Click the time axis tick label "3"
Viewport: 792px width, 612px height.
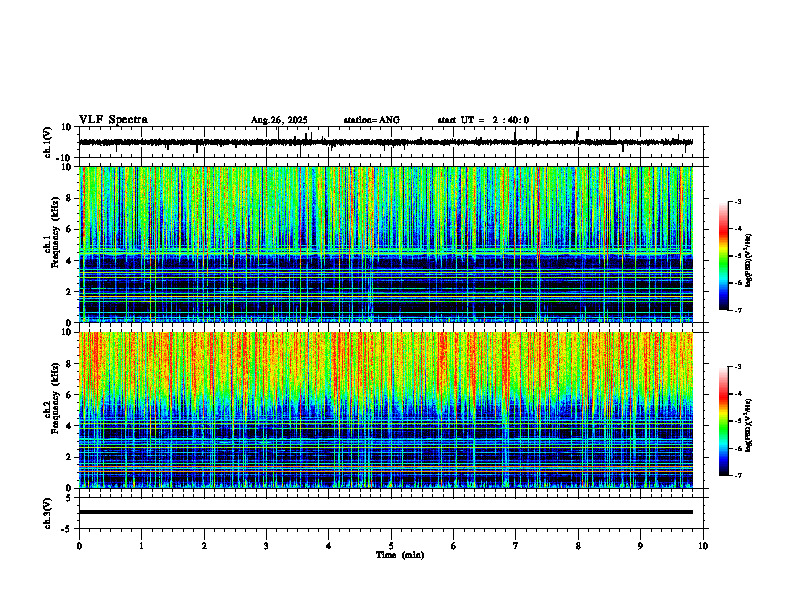pyautogui.click(x=266, y=546)
